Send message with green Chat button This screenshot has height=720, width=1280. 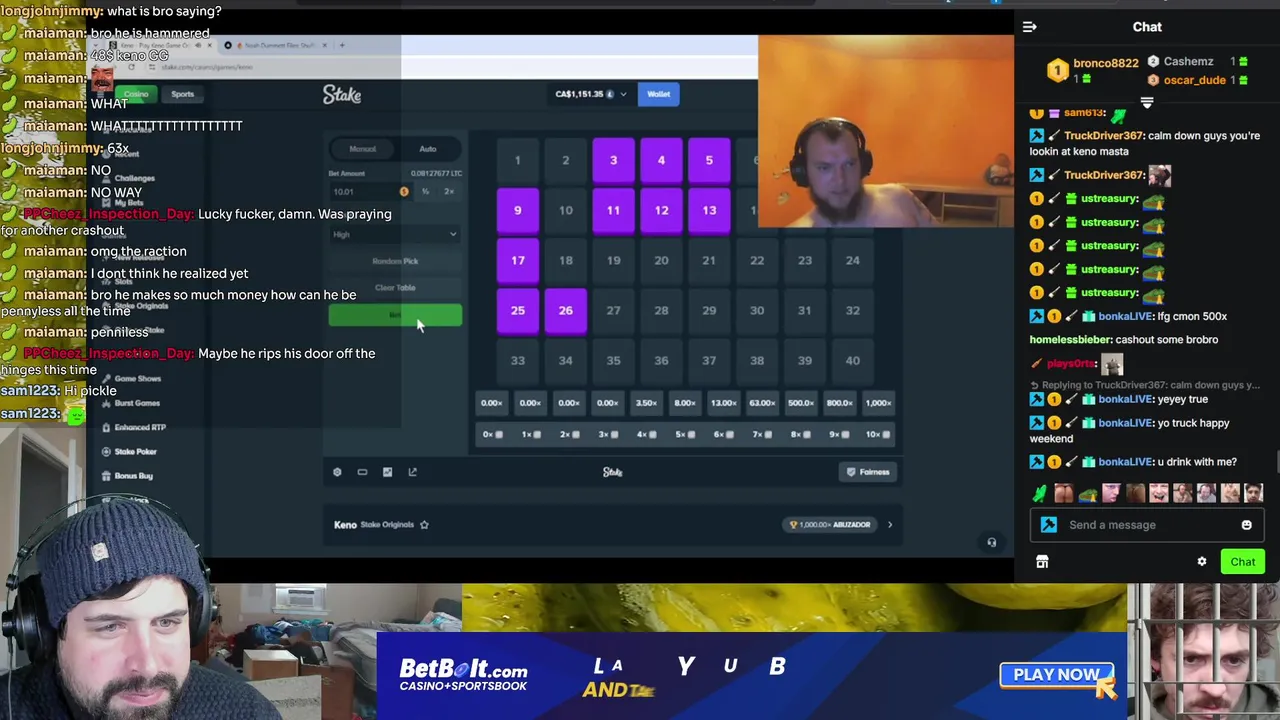click(1242, 562)
